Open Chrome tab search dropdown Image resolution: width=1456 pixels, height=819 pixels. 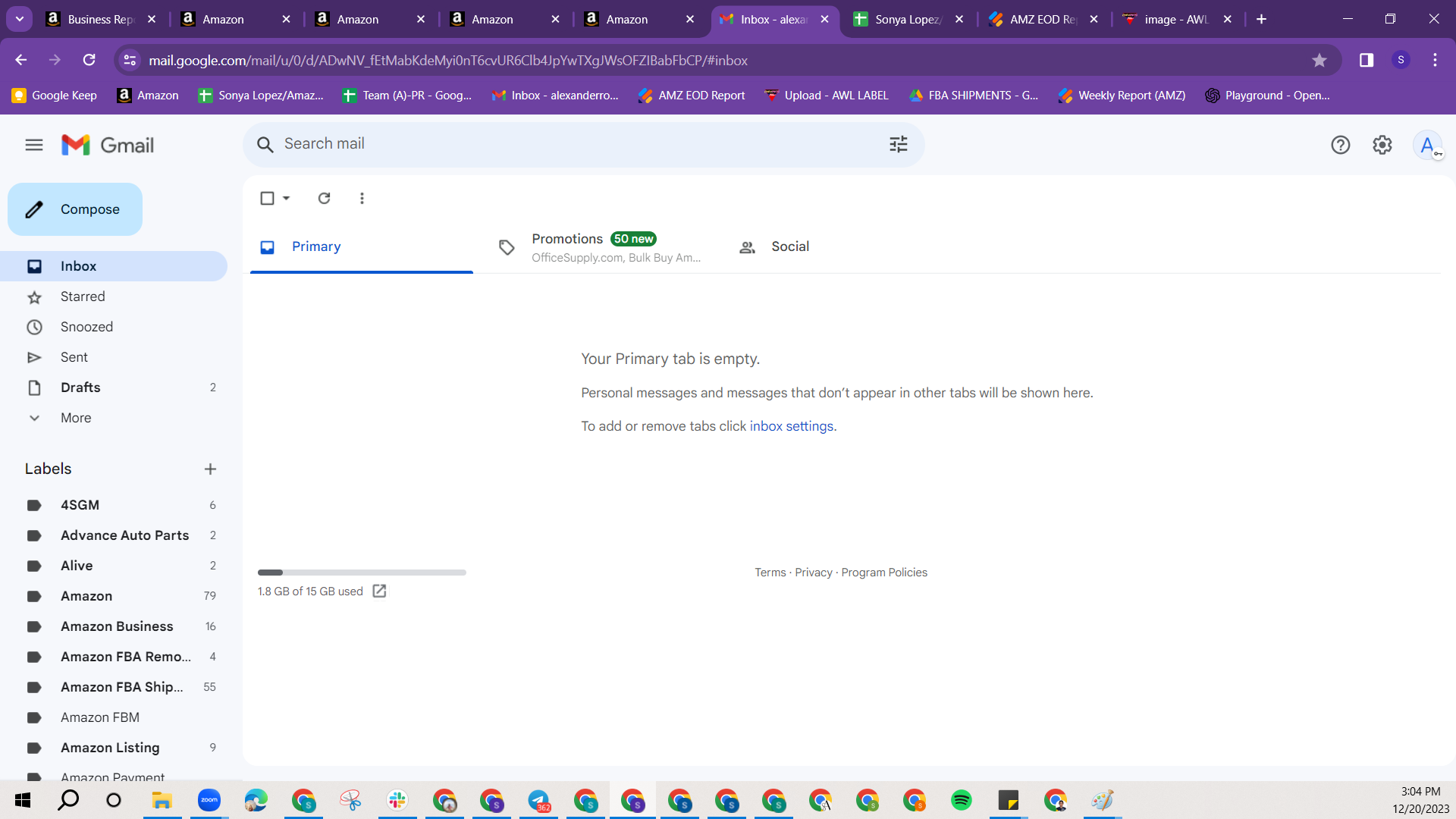tap(20, 19)
